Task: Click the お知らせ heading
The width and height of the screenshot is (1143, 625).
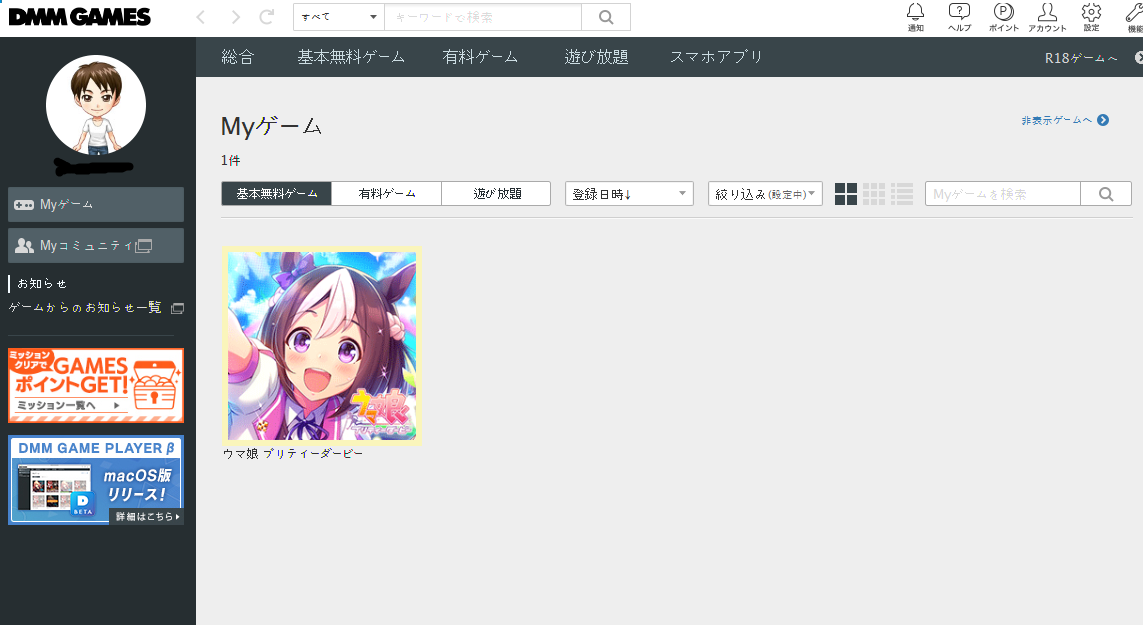Action: (42, 283)
